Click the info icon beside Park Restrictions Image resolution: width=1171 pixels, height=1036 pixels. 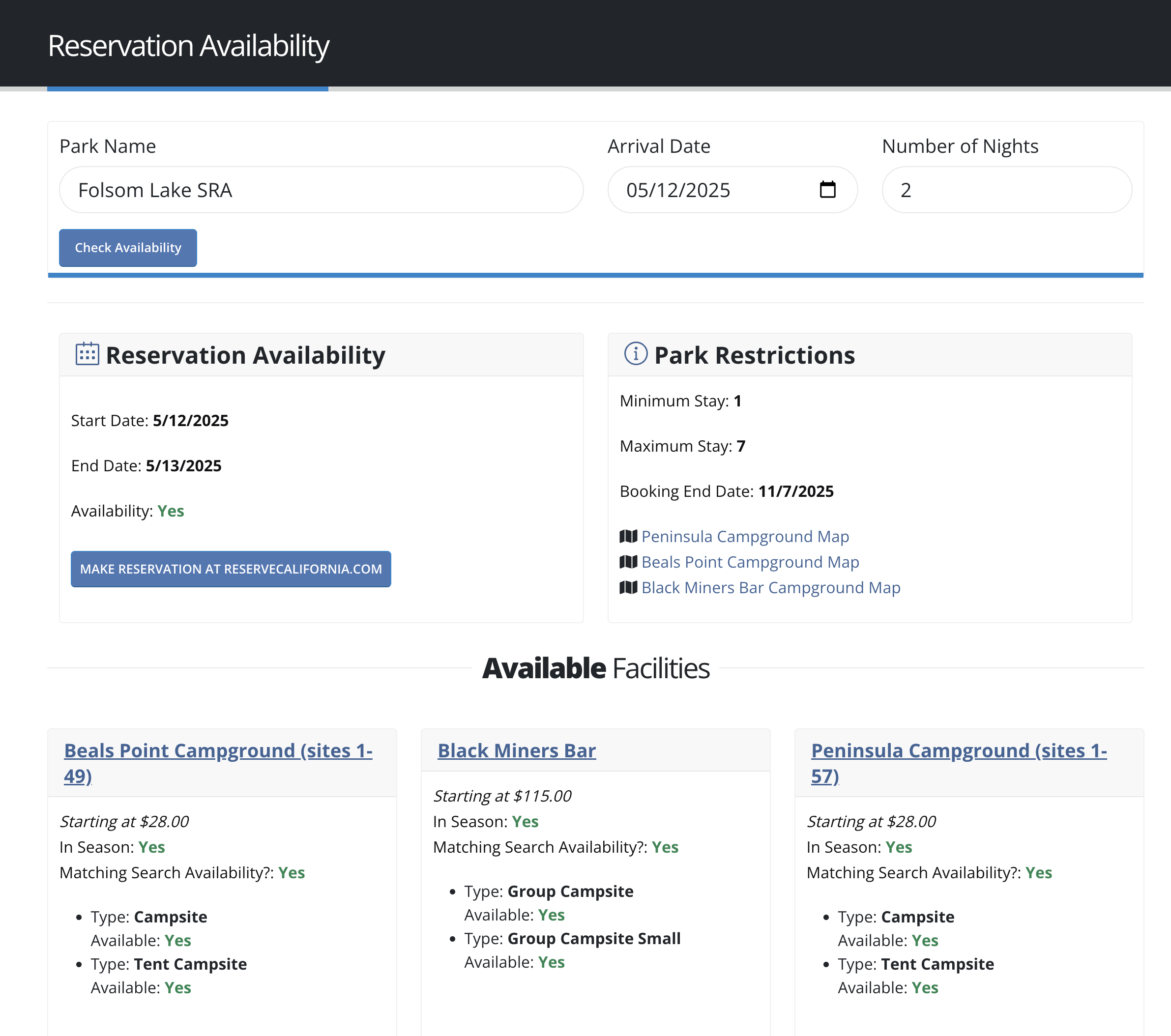tap(636, 354)
